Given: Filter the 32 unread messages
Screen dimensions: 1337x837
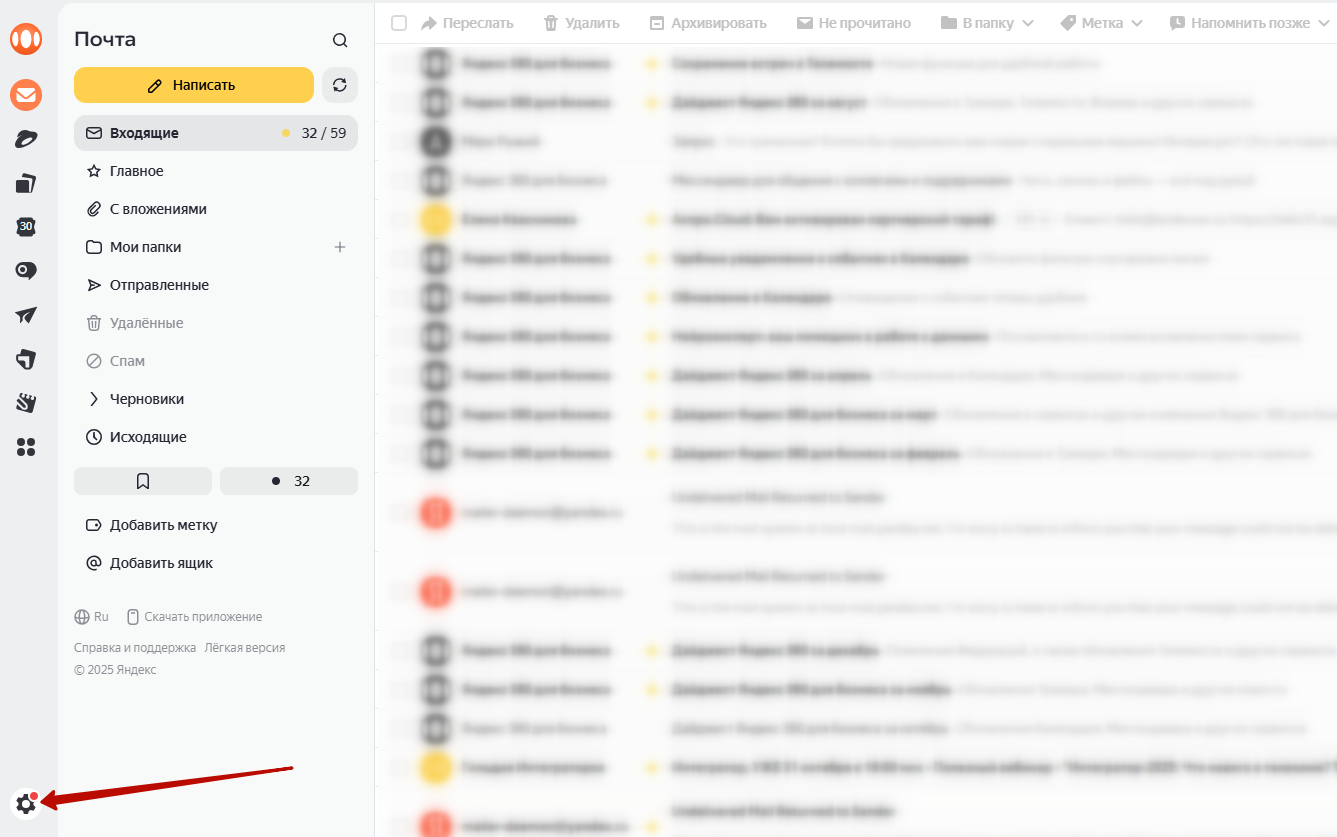Looking at the screenshot, I should pyautogui.click(x=289, y=481).
